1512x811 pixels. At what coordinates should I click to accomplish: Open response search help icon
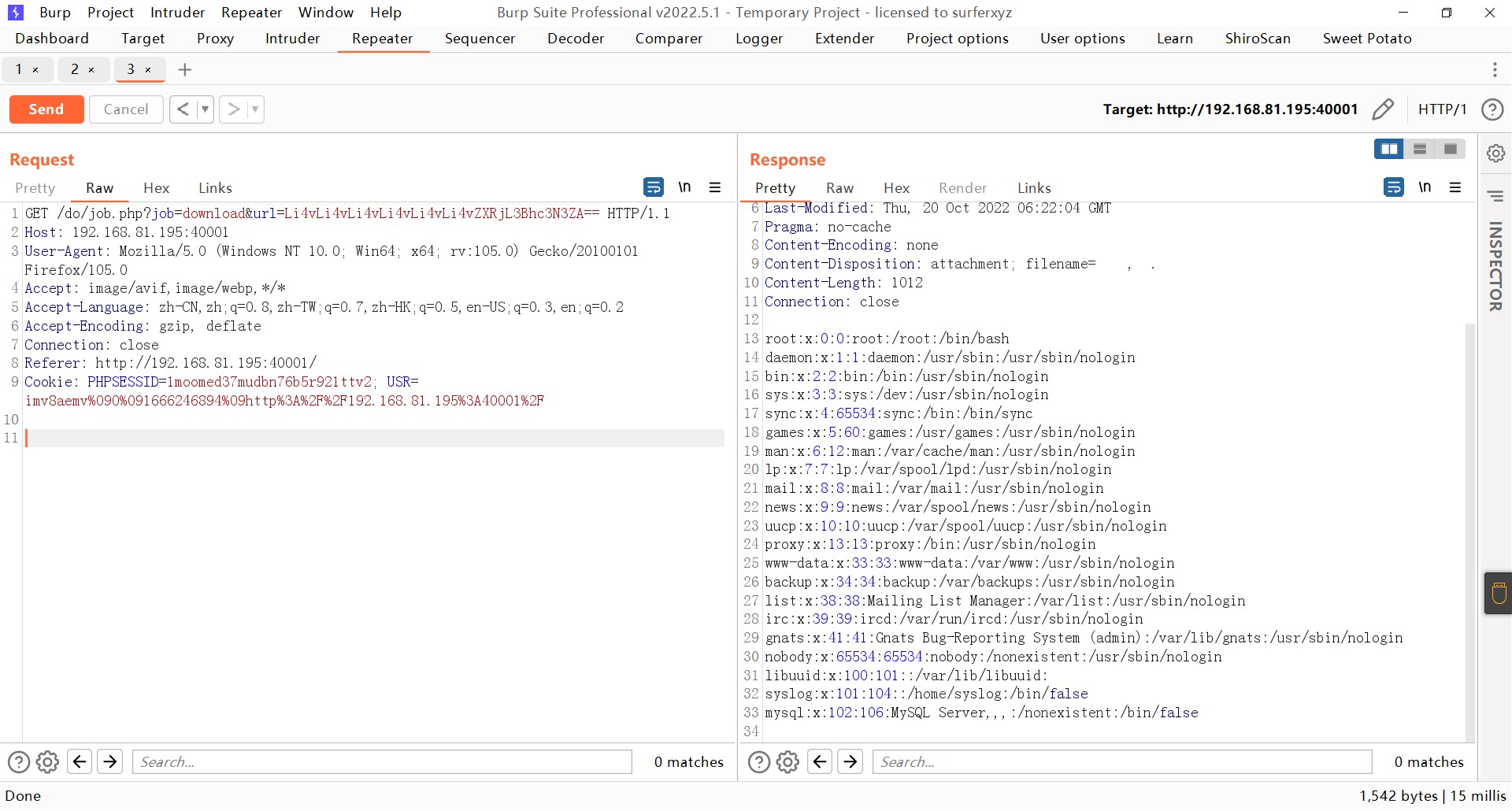(759, 762)
